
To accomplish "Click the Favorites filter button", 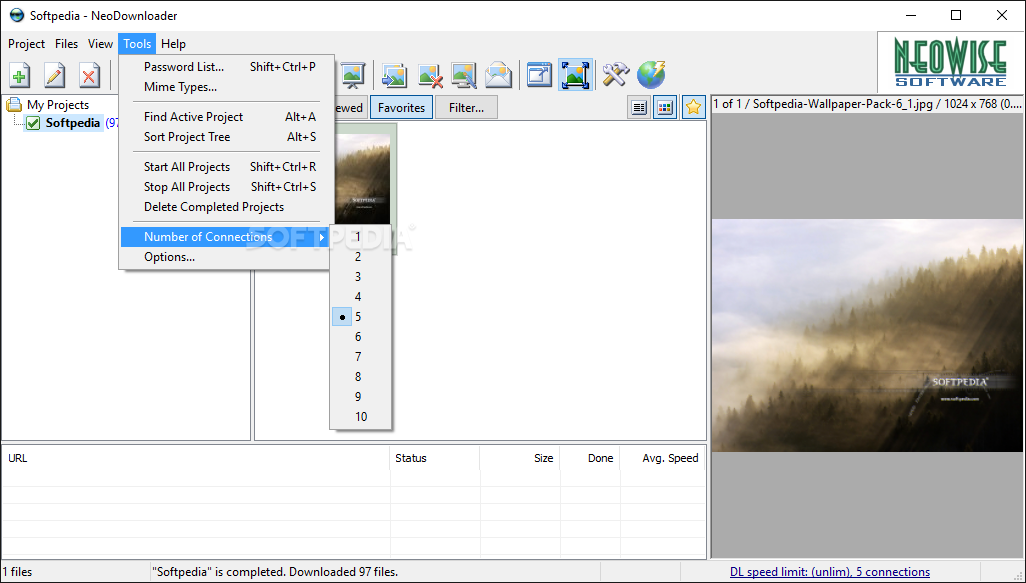I will tap(401, 107).
